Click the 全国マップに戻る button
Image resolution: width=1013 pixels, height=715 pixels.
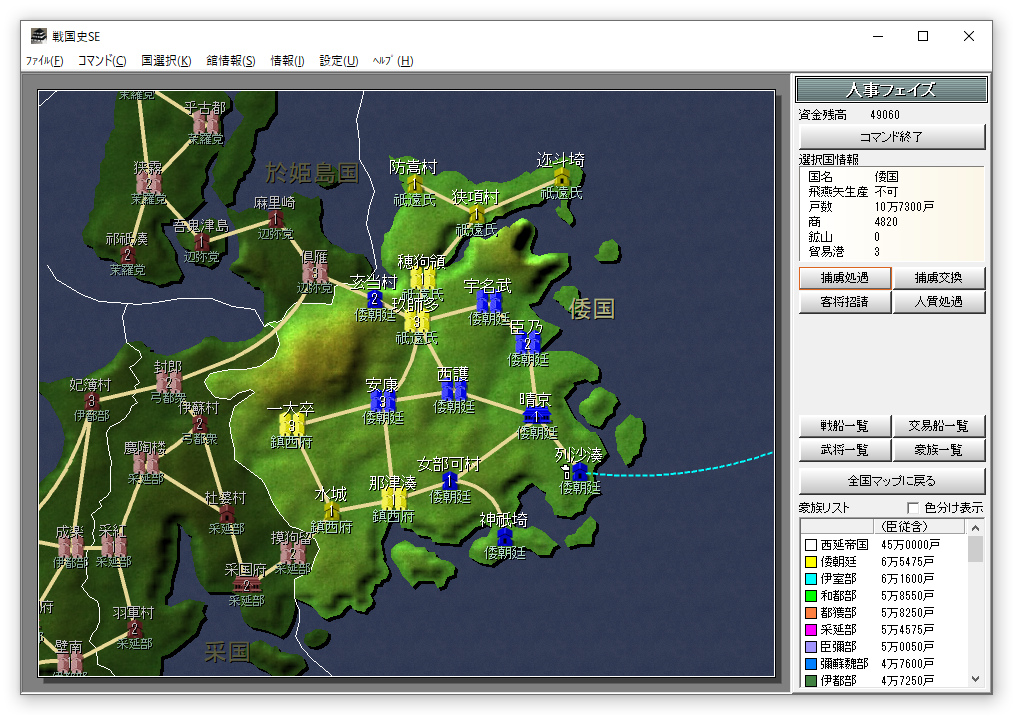[x=892, y=480]
